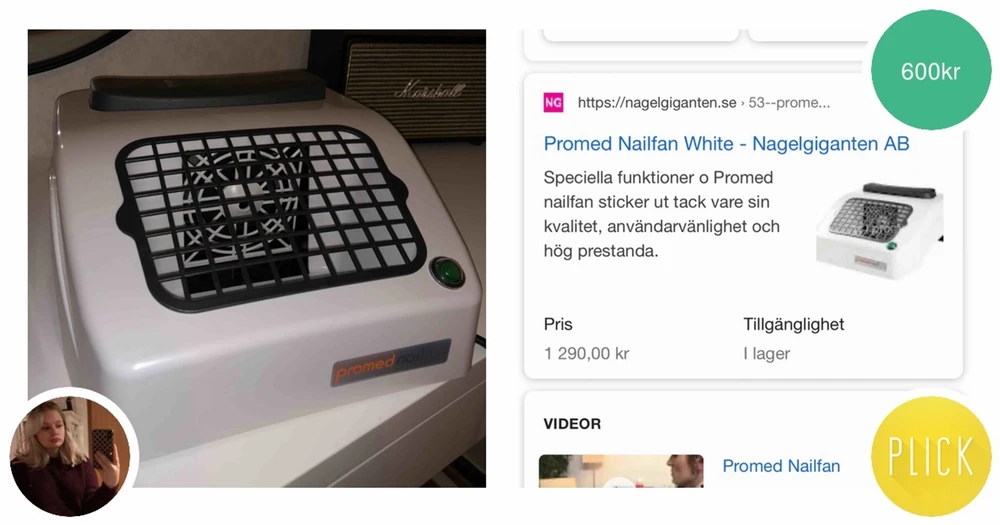Image resolution: width=1000 pixels, height=525 pixels.
Task: Click the 1 290,00 kr price value
Action: pyautogui.click(x=587, y=353)
